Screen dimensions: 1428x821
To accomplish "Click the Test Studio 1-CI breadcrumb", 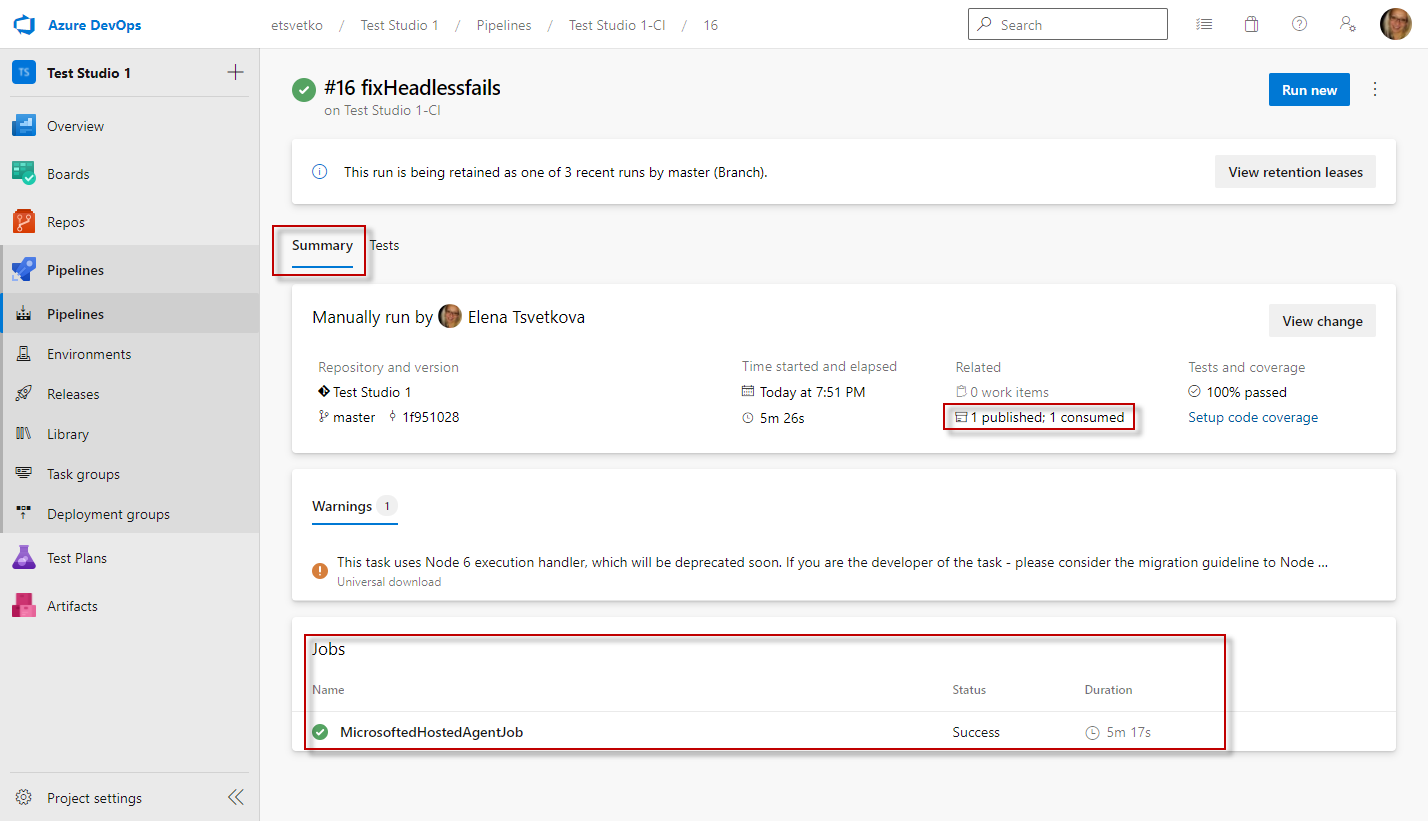I will point(617,25).
